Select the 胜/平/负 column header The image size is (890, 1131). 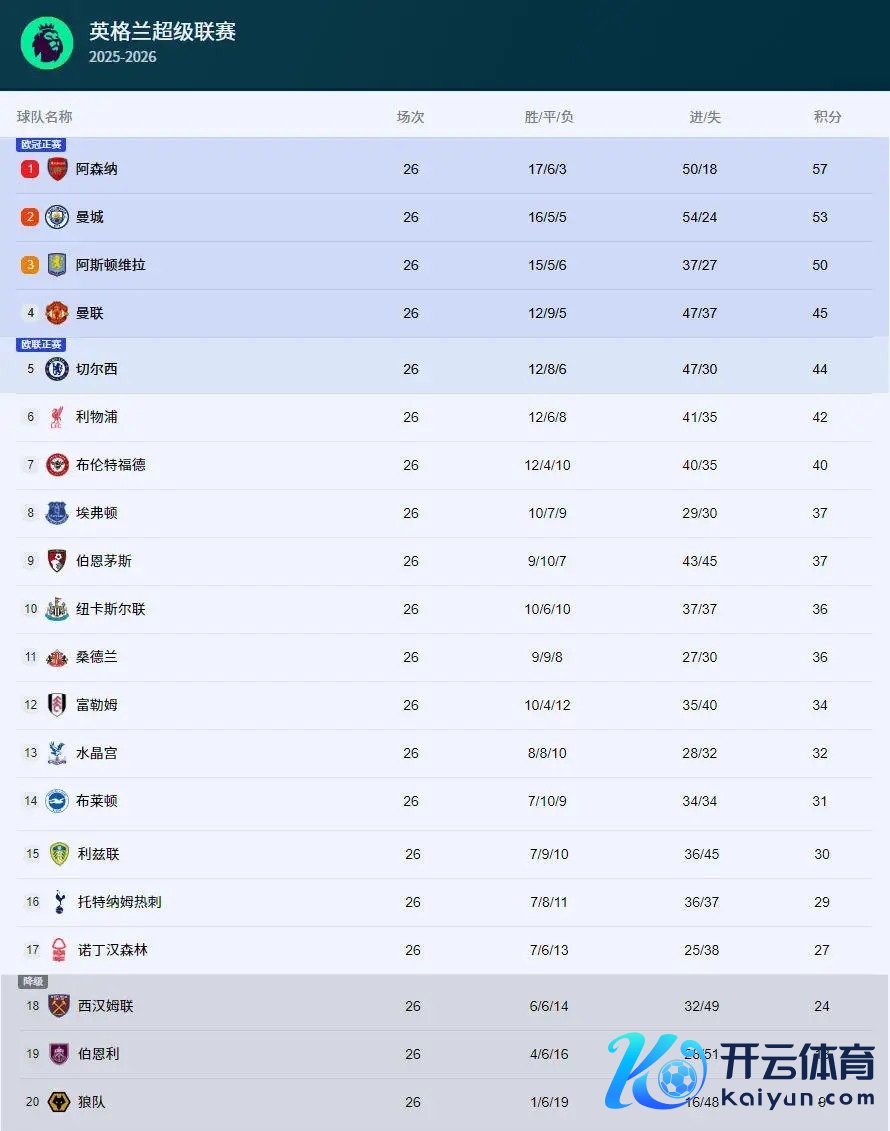549,117
